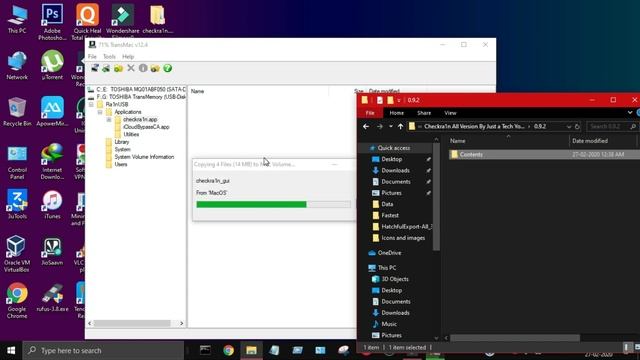Viewport: 640px width, 360px height.
Task: Open the File tab in File Explorer
Action: pyautogui.click(x=370, y=113)
